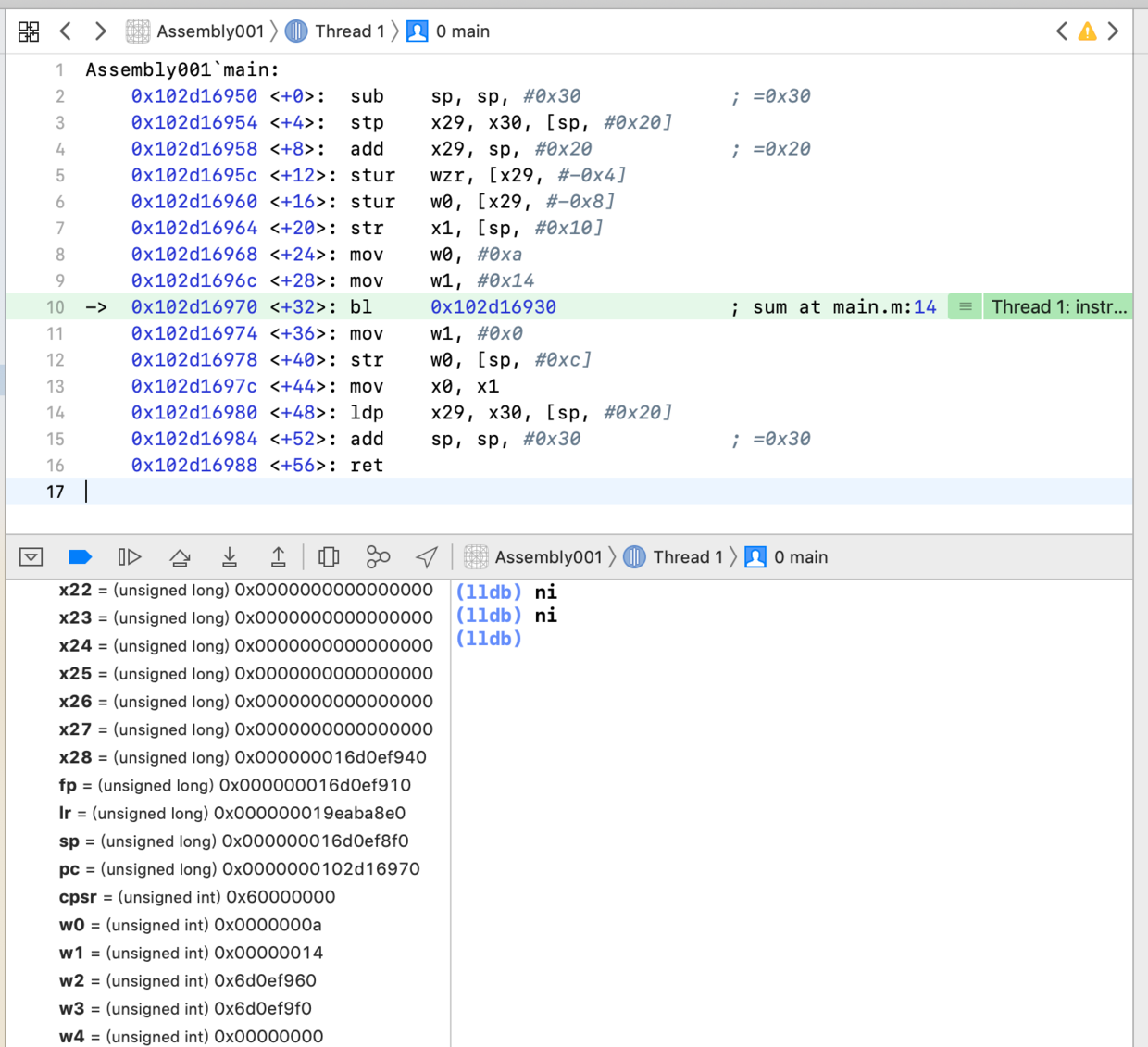Click the instruction pointer arrow on line 10
Viewport: 1148px width, 1047px height.
96,307
